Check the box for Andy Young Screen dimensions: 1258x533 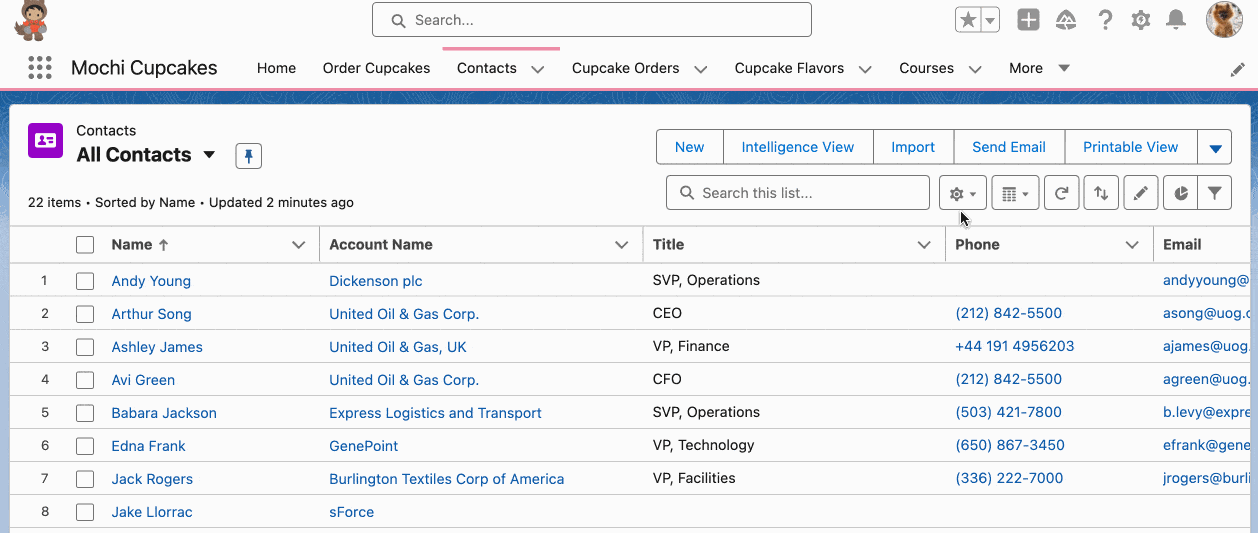coord(85,281)
